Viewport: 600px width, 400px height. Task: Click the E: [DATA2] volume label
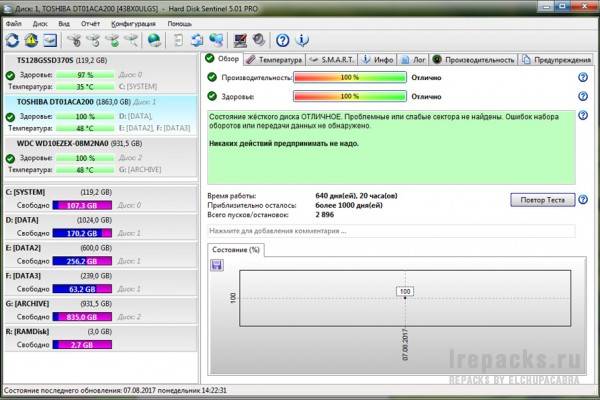click(23, 248)
